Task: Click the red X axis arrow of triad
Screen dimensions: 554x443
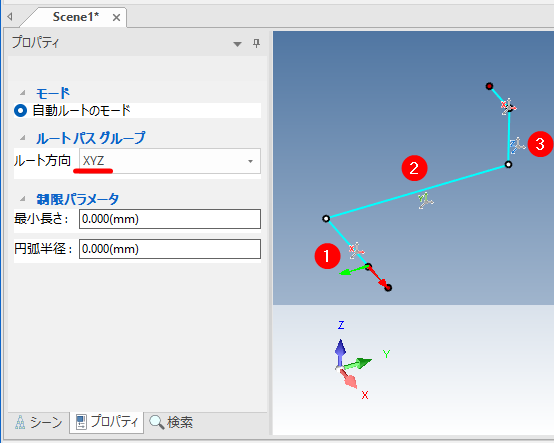Action: pos(349,379)
